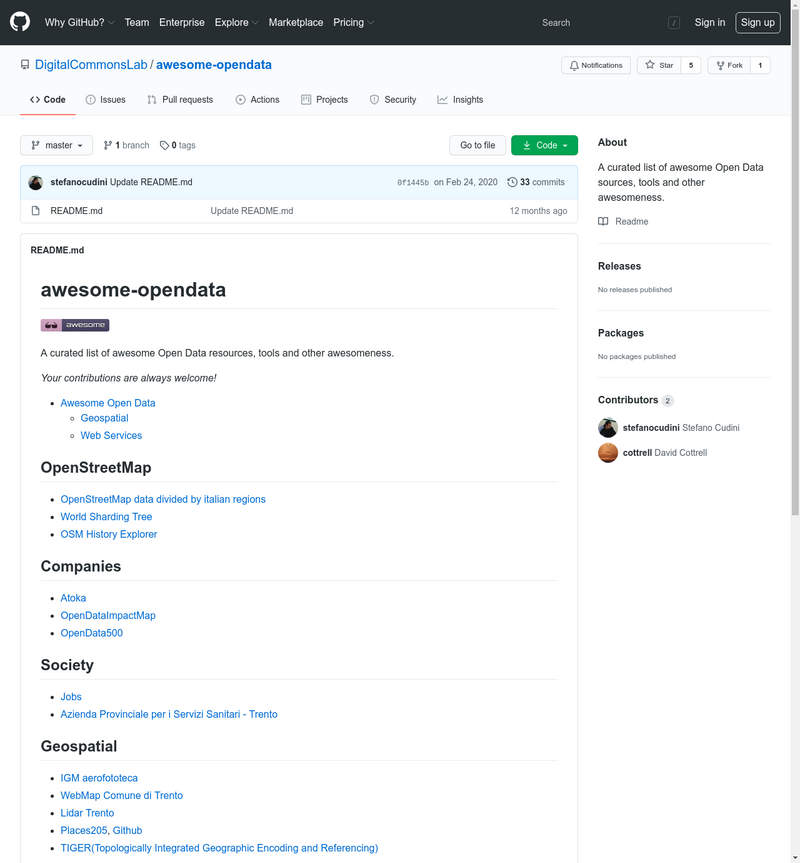Screen dimensions: 800x863
Task: Open the GitHub home logo
Action: [x=20, y=22]
